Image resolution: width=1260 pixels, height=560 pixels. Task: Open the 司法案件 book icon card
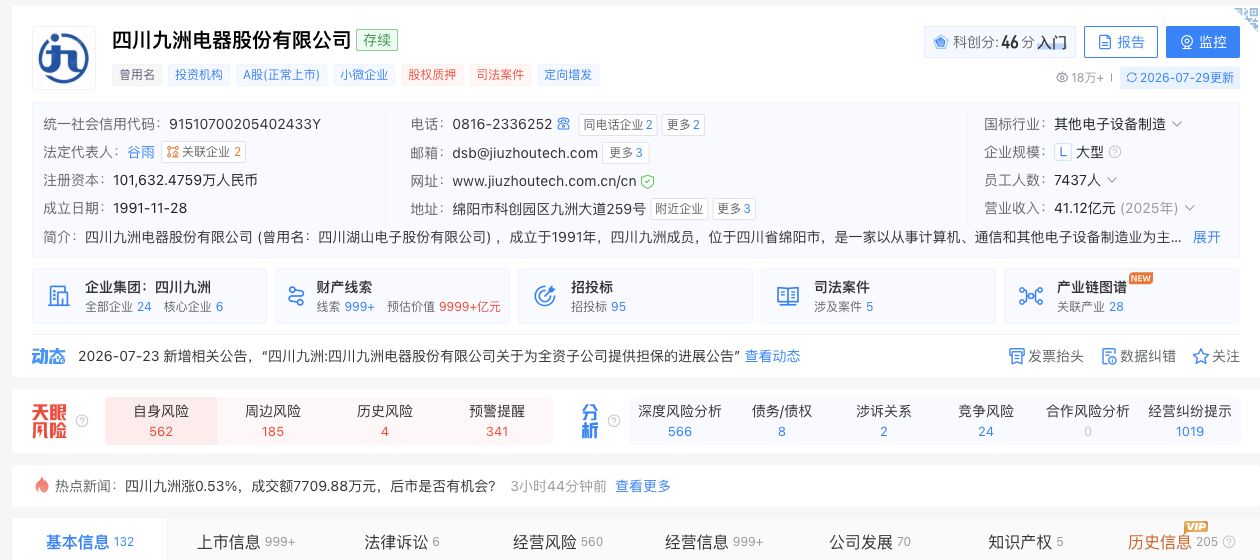pos(788,296)
